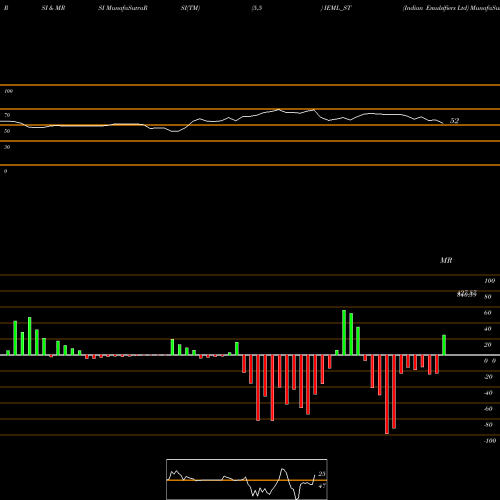The width and height of the screenshot is (500, 500).
Task: Click the RSI value label 52
Action: pos(454,121)
